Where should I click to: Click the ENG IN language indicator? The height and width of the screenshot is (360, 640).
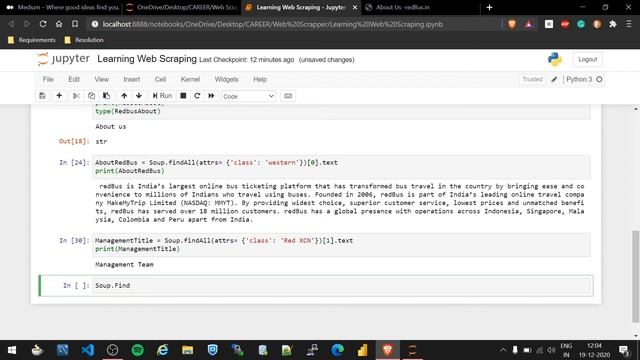566,350
